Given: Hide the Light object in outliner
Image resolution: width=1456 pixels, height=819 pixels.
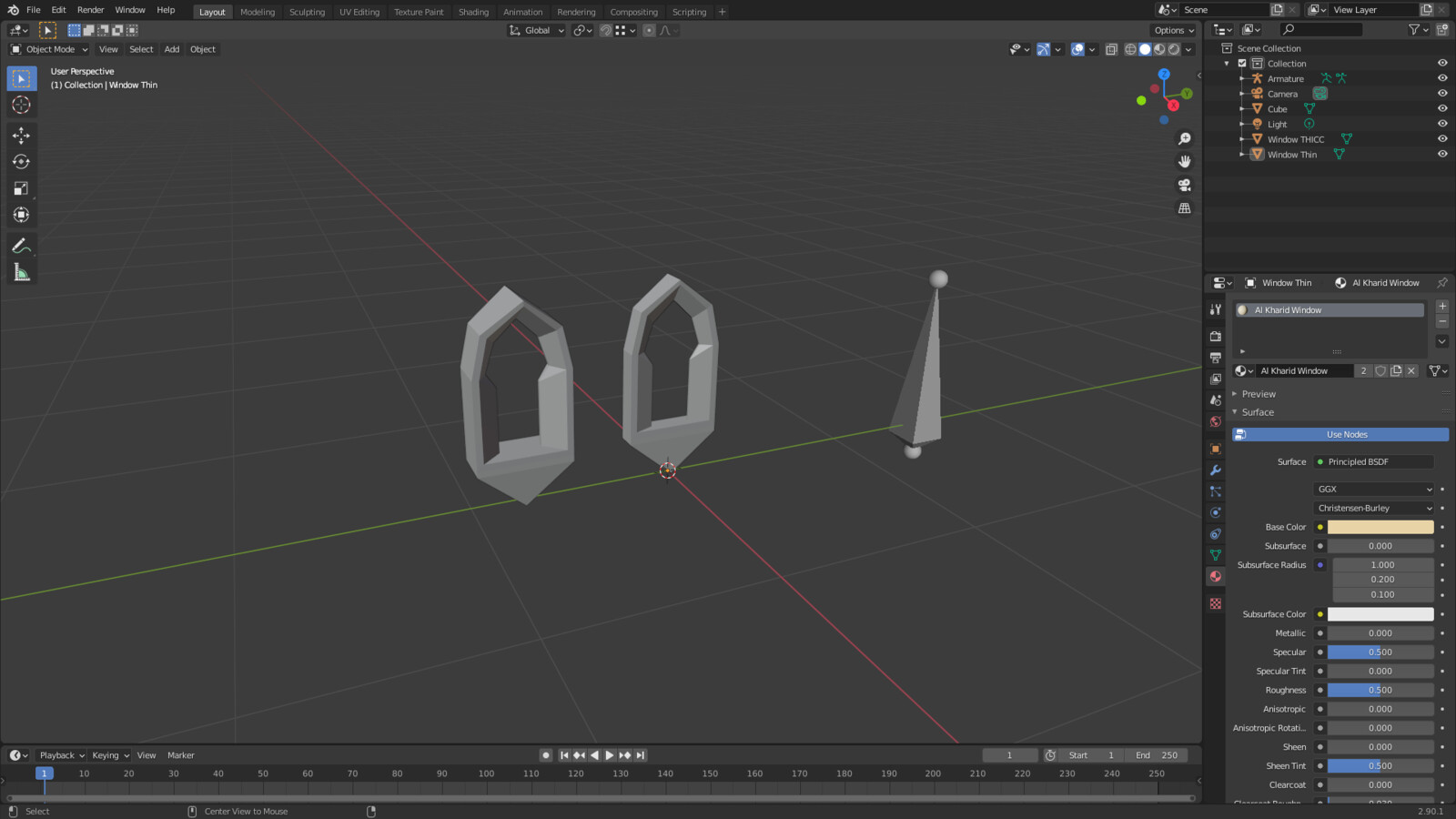Looking at the screenshot, I should click(1442, 124).
